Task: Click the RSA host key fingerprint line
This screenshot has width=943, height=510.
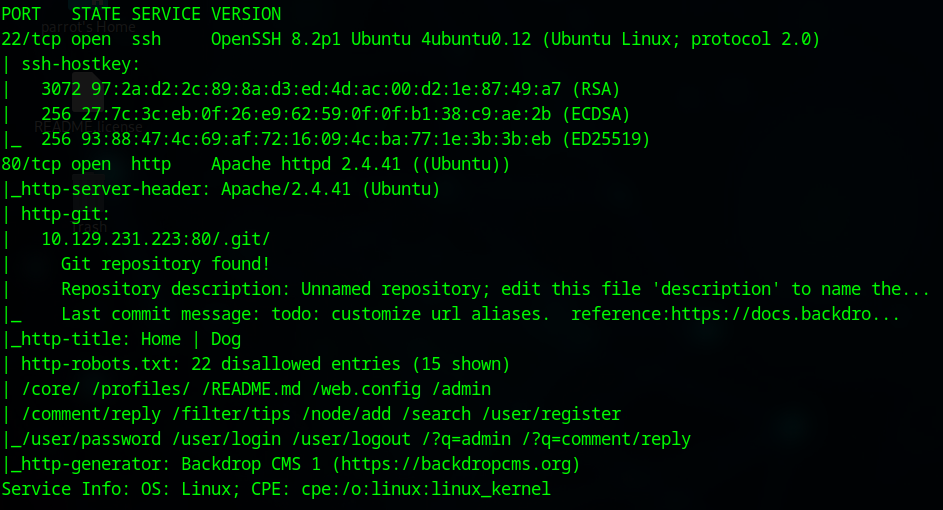Action: [x=331, y=90]
